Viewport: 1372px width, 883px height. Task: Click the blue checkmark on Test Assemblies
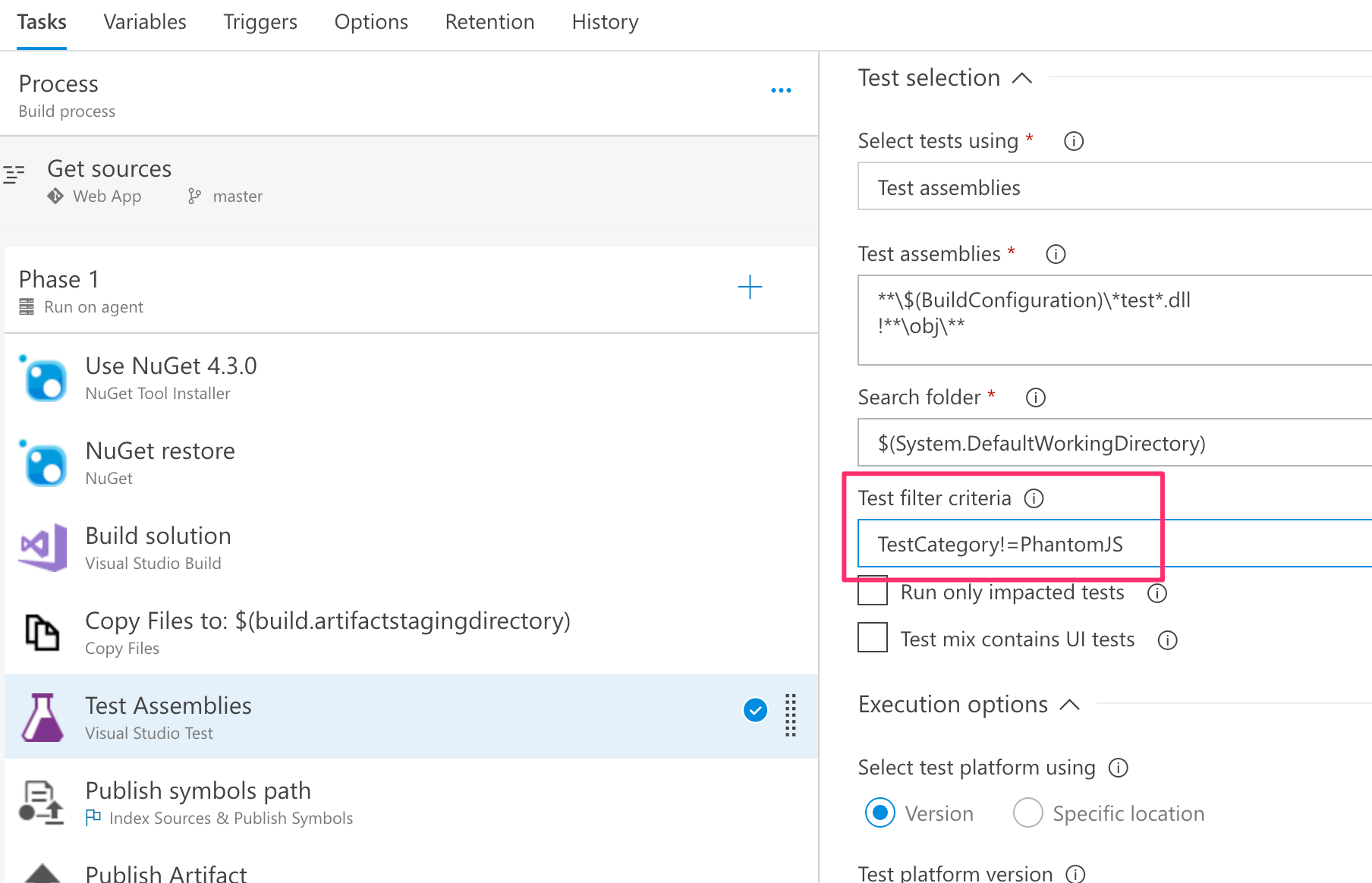(755, 710)
